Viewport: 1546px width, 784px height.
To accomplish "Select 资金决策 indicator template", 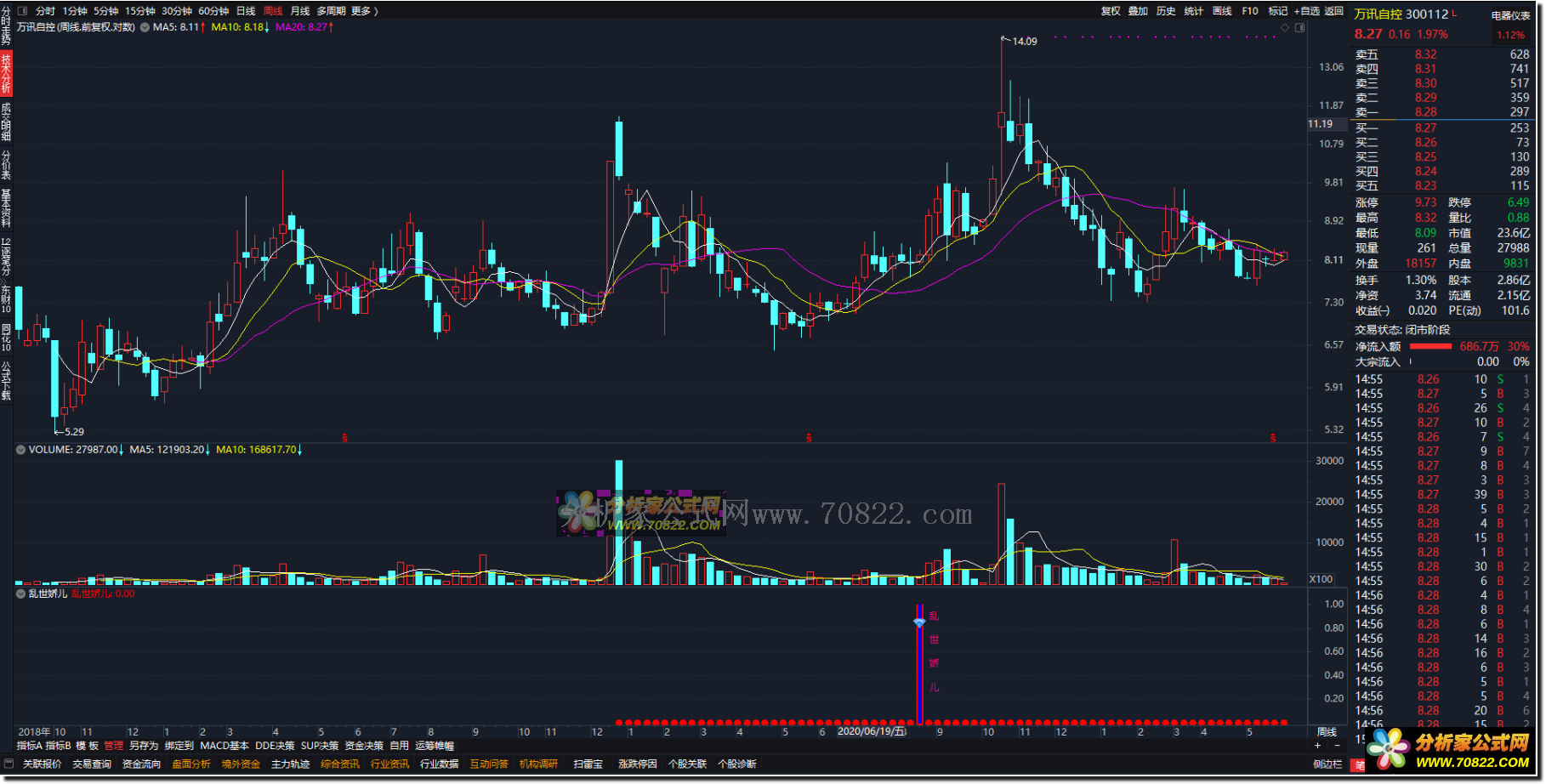I will (364, 746).
